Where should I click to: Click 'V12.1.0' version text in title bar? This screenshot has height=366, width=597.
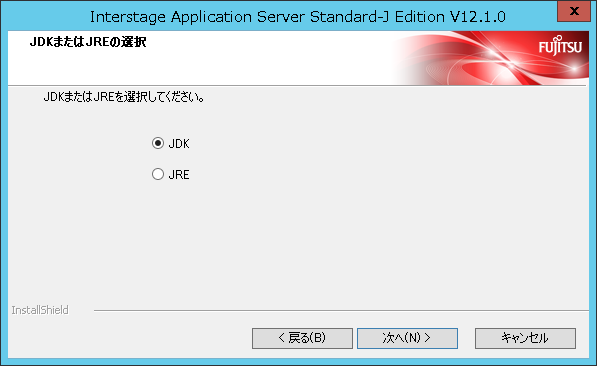point(477,17)
